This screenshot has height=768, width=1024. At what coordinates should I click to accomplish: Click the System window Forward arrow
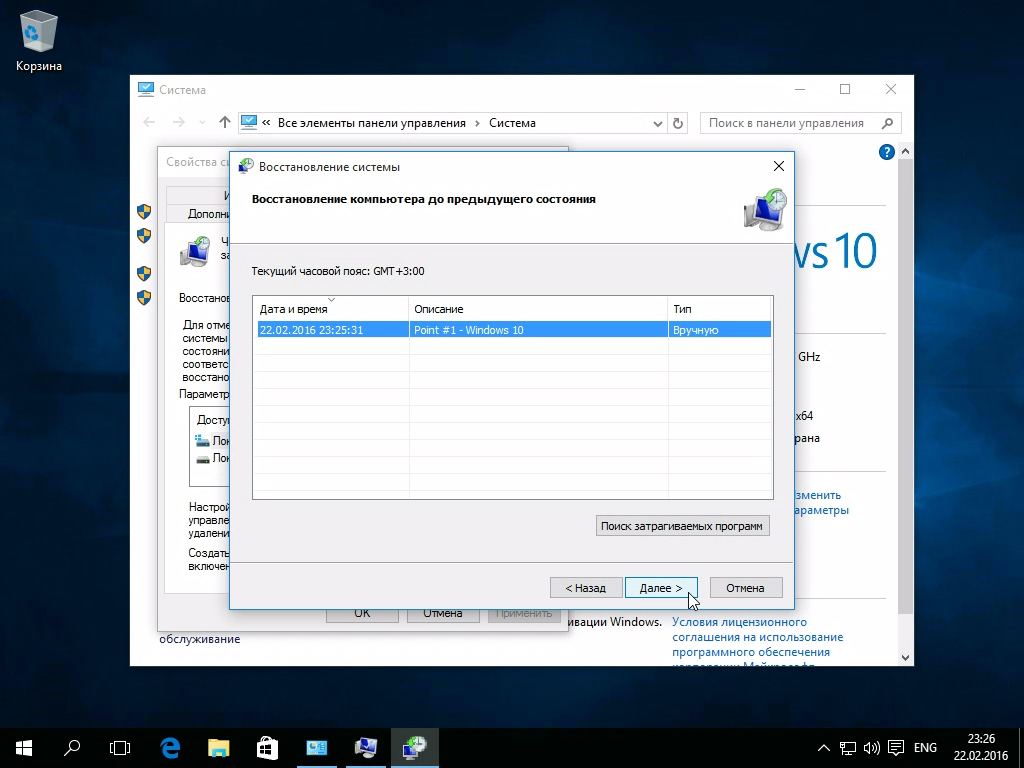(179, 123)
